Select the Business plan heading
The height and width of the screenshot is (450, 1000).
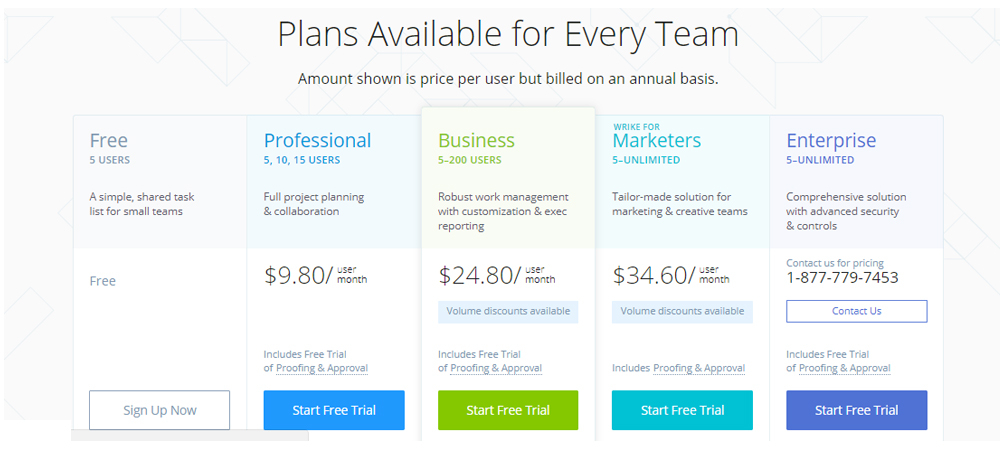point(476,140)
